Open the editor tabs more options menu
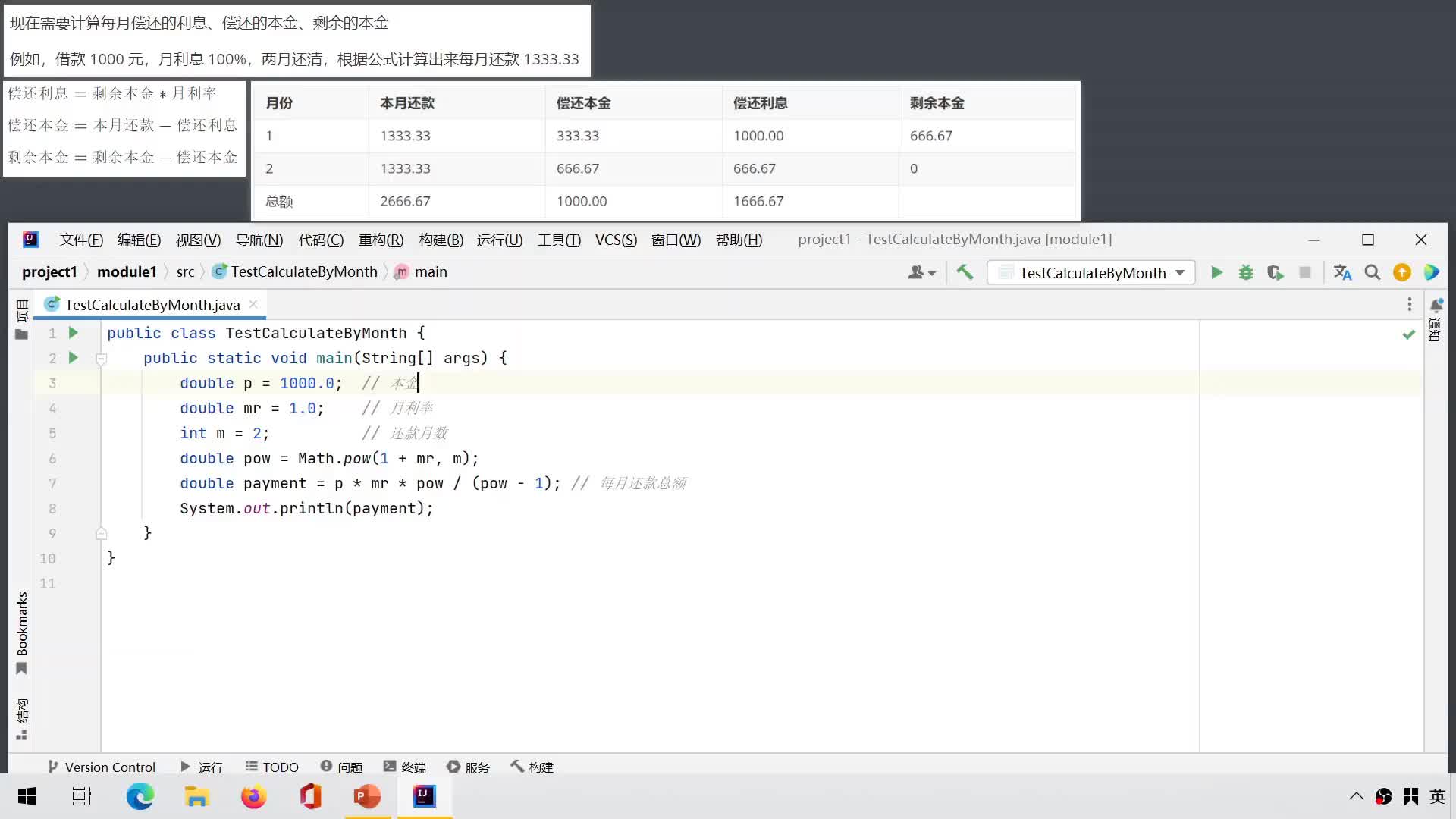1456x819 pixels. coord(1410,304)
